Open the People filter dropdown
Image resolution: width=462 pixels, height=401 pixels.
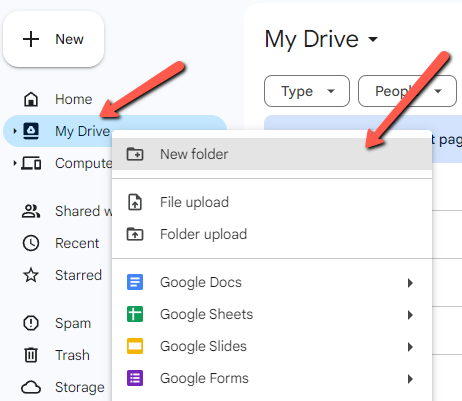pos(407,91)
